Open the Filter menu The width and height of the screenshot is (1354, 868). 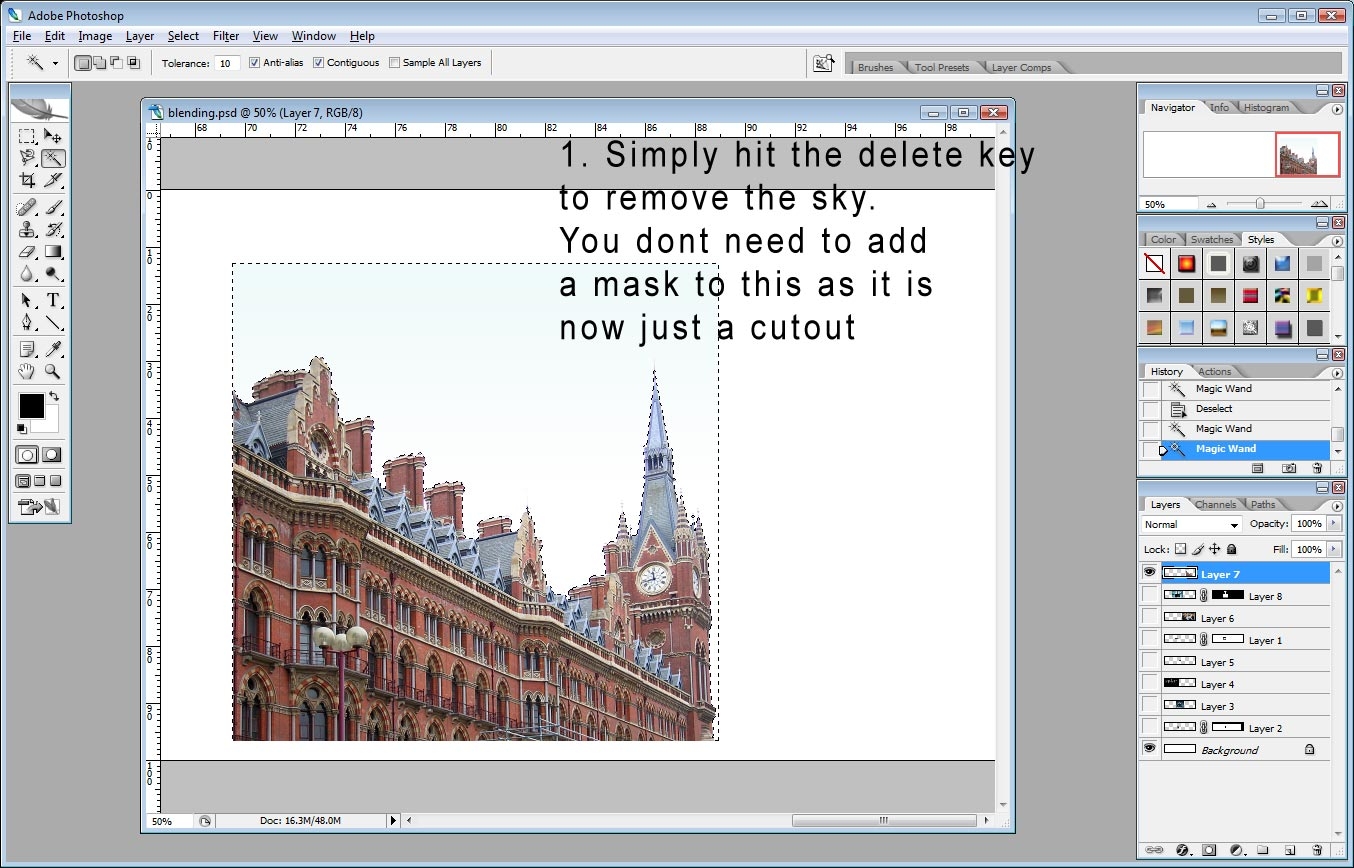click(x=226, y=36)
